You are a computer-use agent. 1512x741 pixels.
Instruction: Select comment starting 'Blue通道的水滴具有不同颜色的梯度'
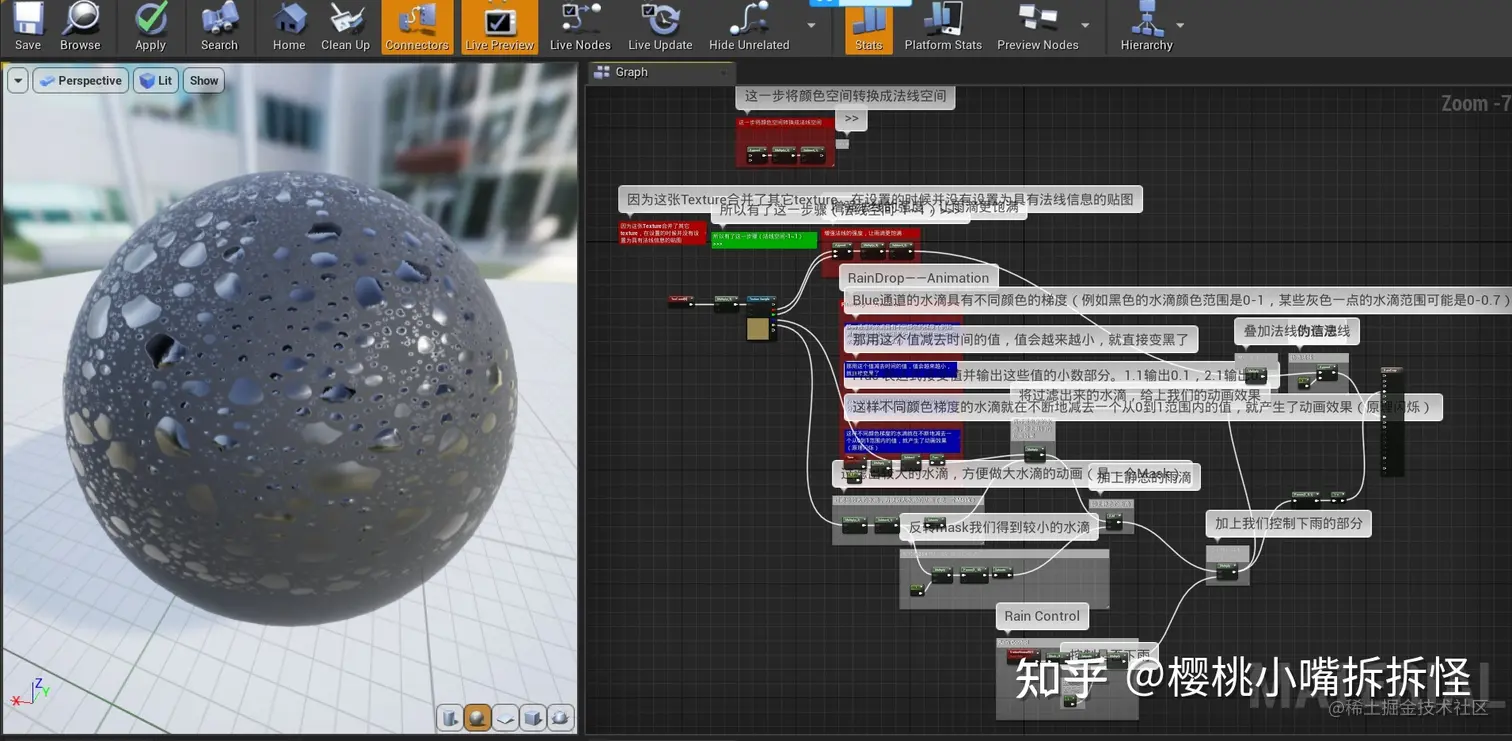pyautogui.click(x=1176, y=299)
